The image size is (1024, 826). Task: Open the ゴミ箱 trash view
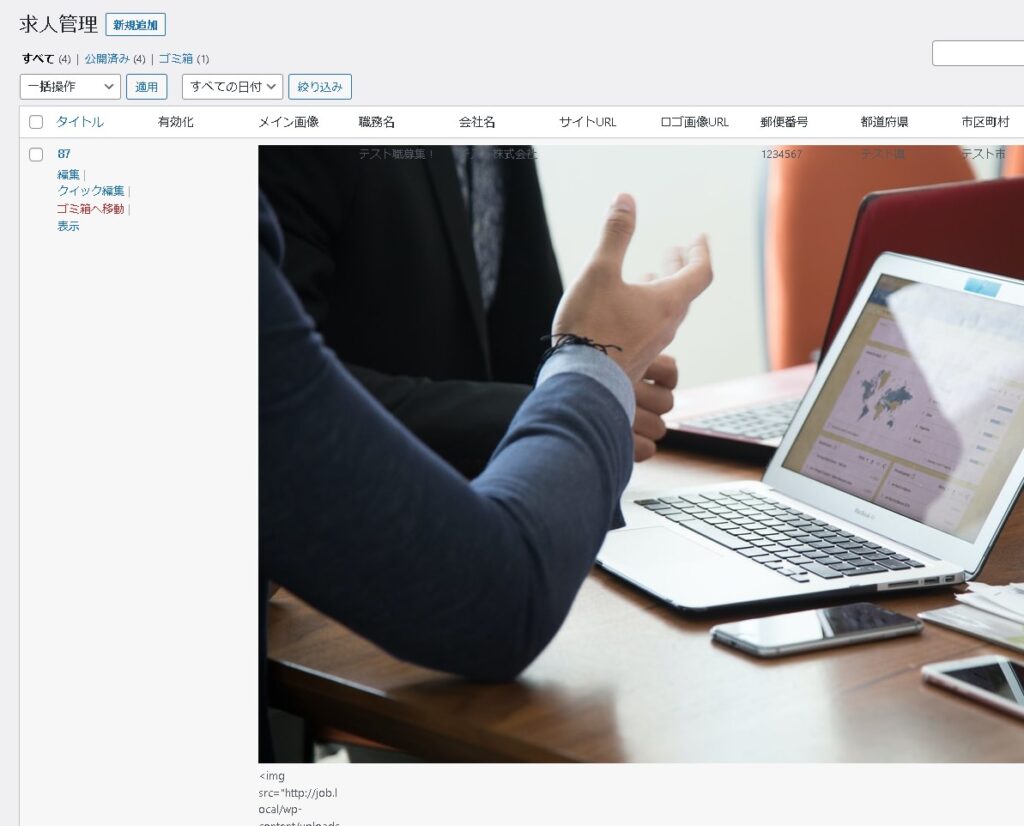pos(175,59)
